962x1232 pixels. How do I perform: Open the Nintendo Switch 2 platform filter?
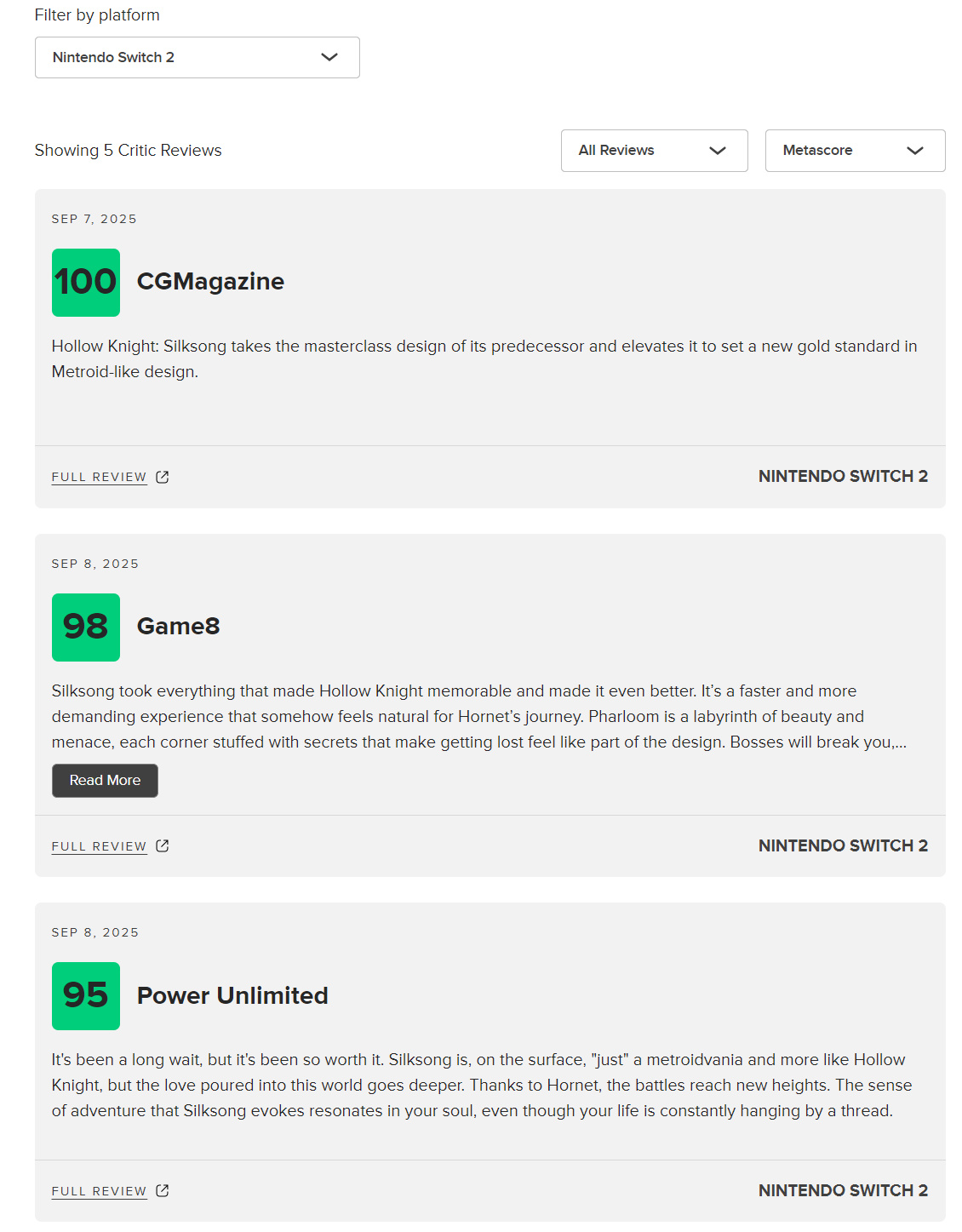[198, 57]
